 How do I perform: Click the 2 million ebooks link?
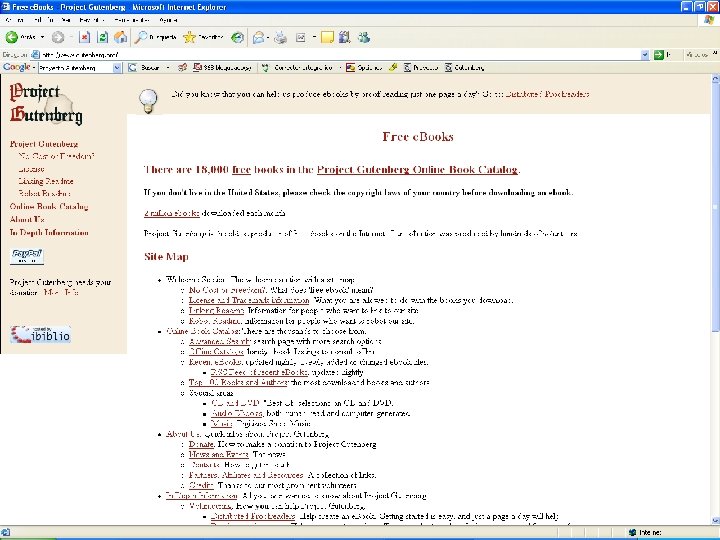click(x=171, y=213)
